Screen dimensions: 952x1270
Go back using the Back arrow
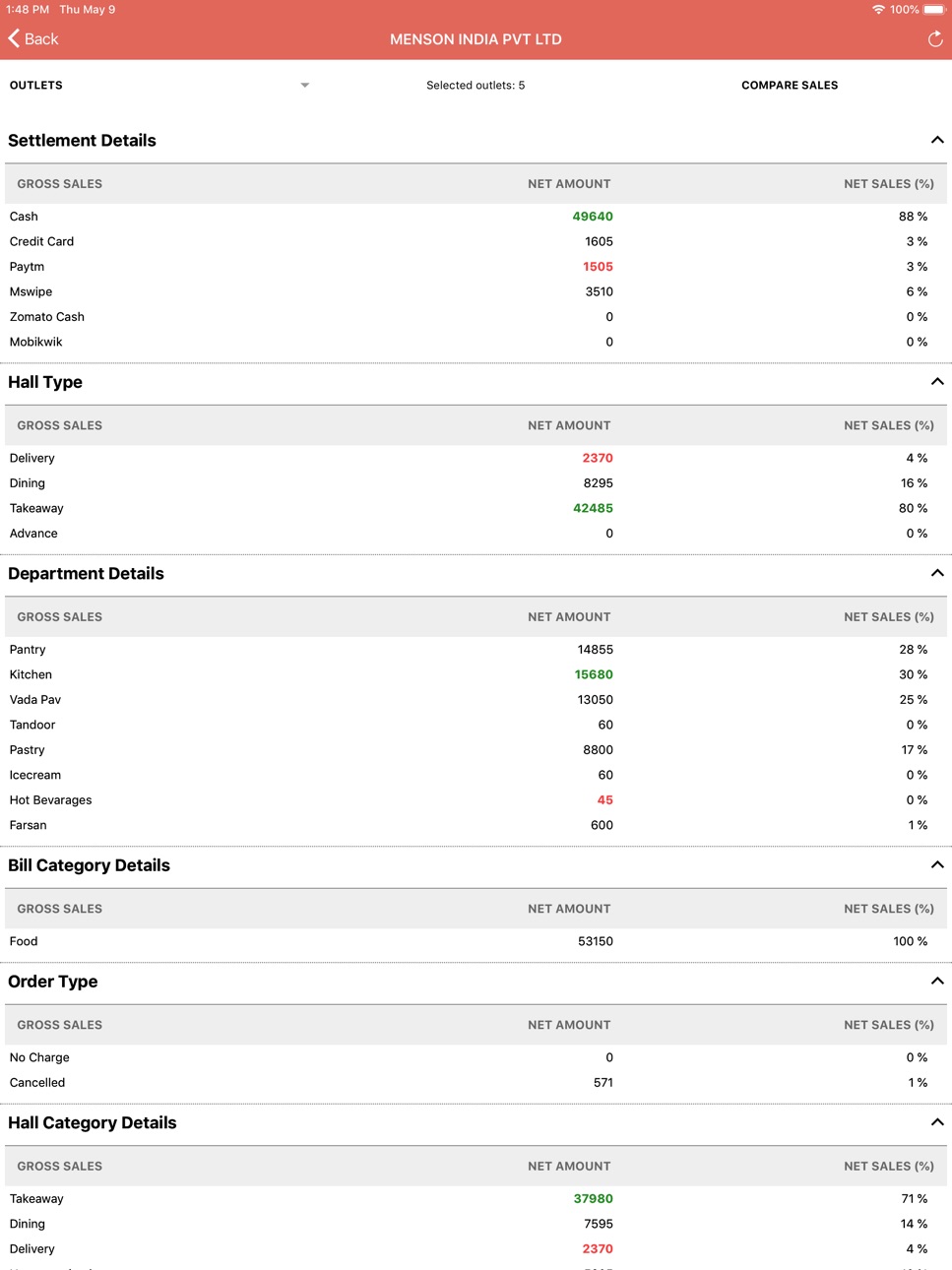33,38
